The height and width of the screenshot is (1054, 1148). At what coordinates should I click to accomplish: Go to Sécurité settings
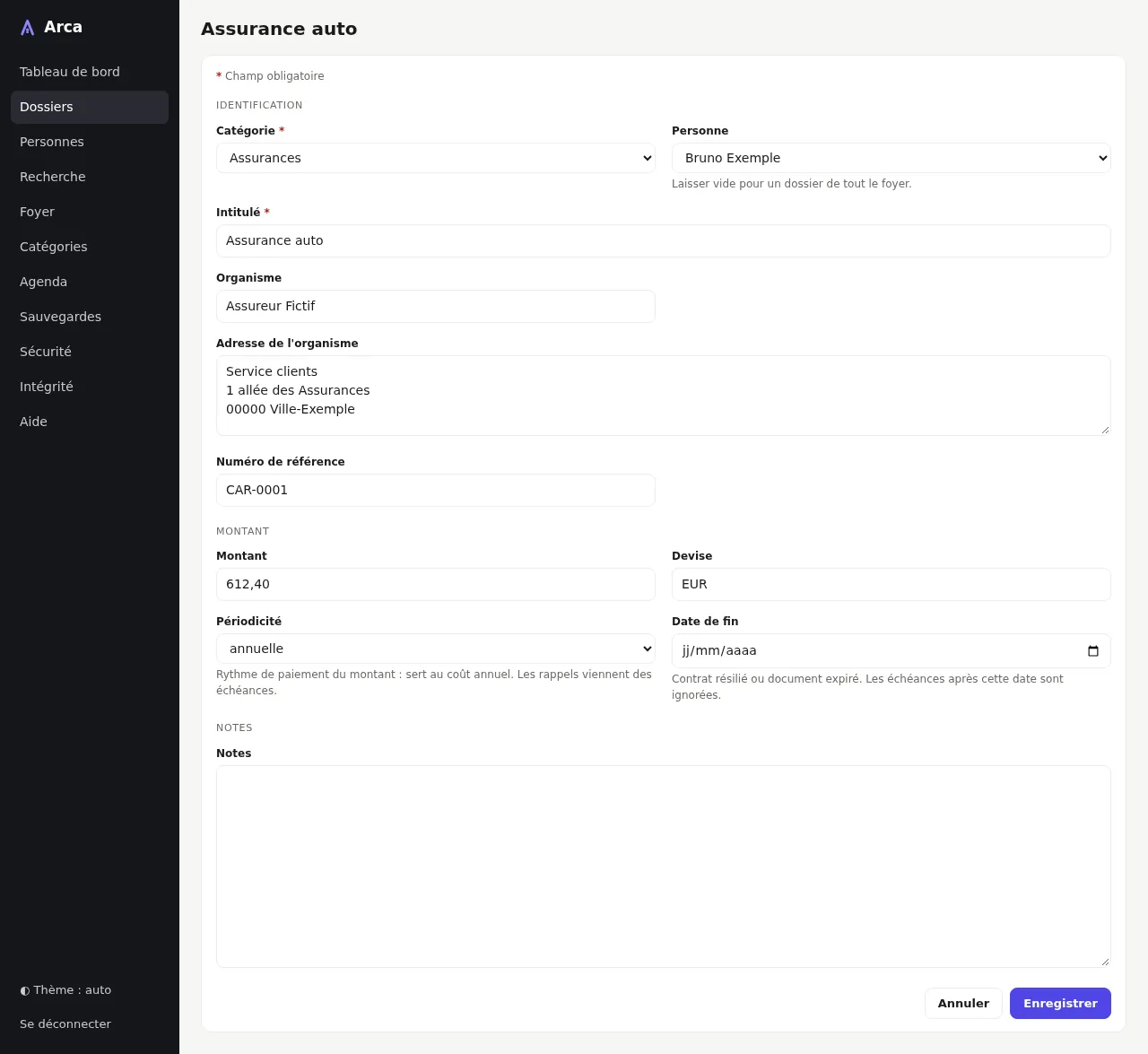(90, 352)
